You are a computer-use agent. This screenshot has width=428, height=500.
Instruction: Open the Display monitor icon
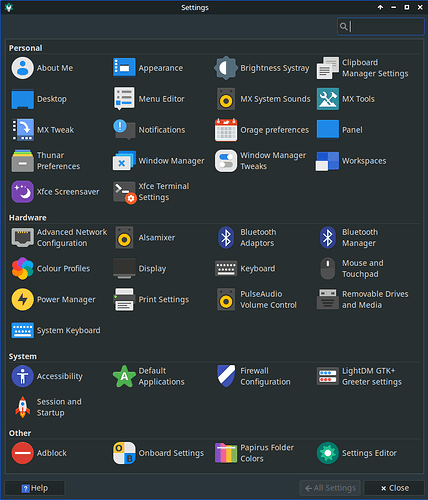(x=124, y=269)
